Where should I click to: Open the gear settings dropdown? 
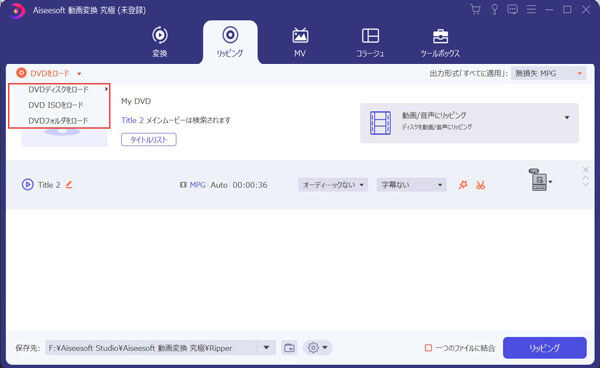pos(318,348)
